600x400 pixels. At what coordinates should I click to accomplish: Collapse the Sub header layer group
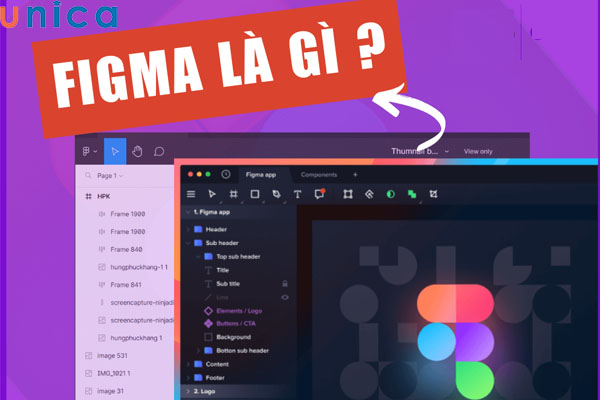(188, 243)
